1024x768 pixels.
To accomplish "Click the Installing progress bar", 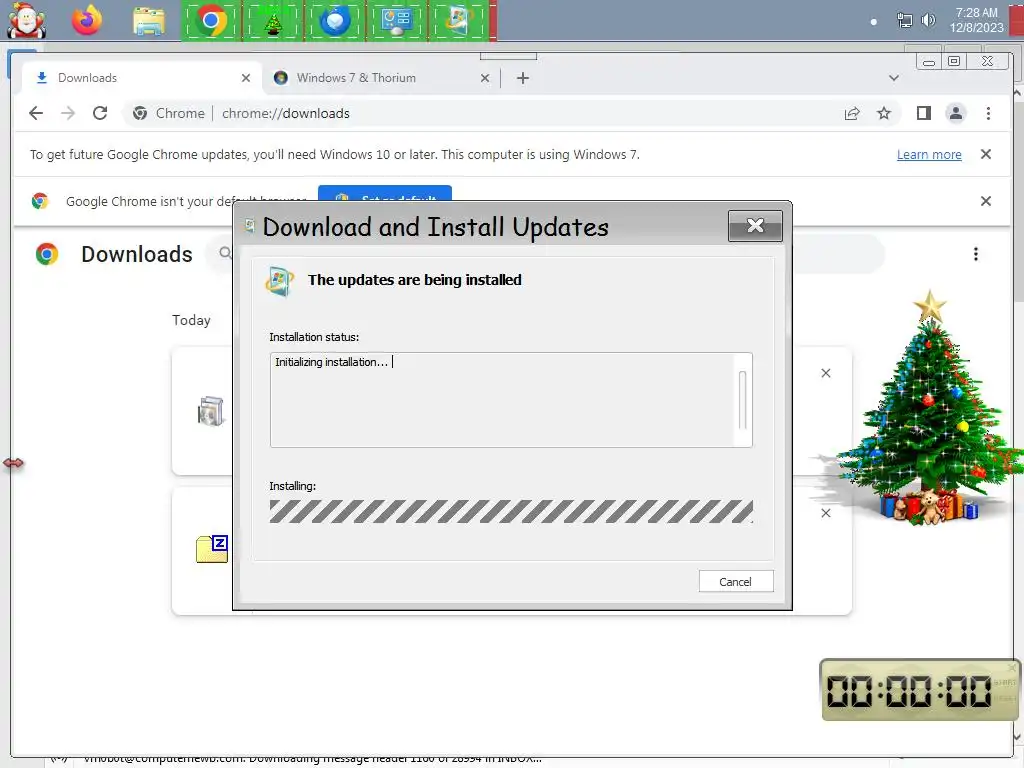I will coord(511,511).
